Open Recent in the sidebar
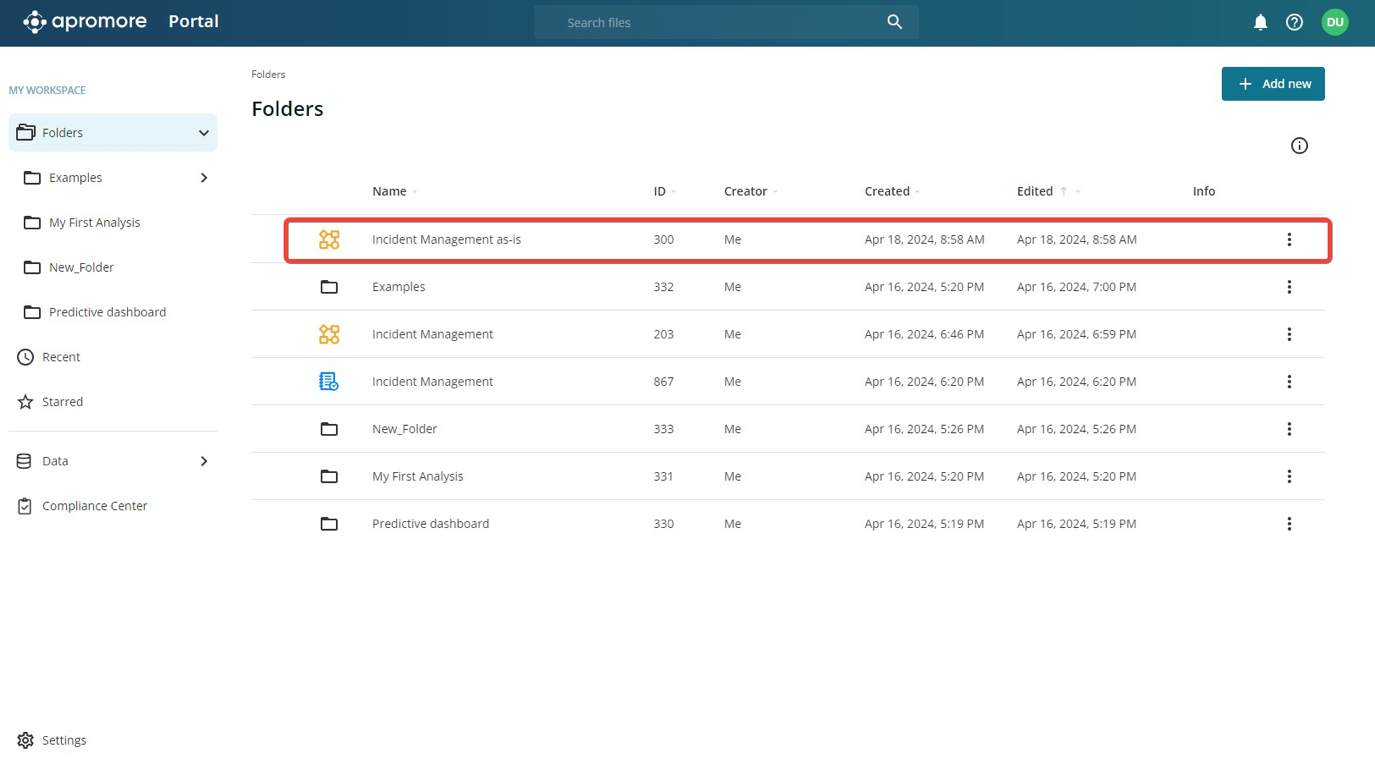 coord(61,357)
